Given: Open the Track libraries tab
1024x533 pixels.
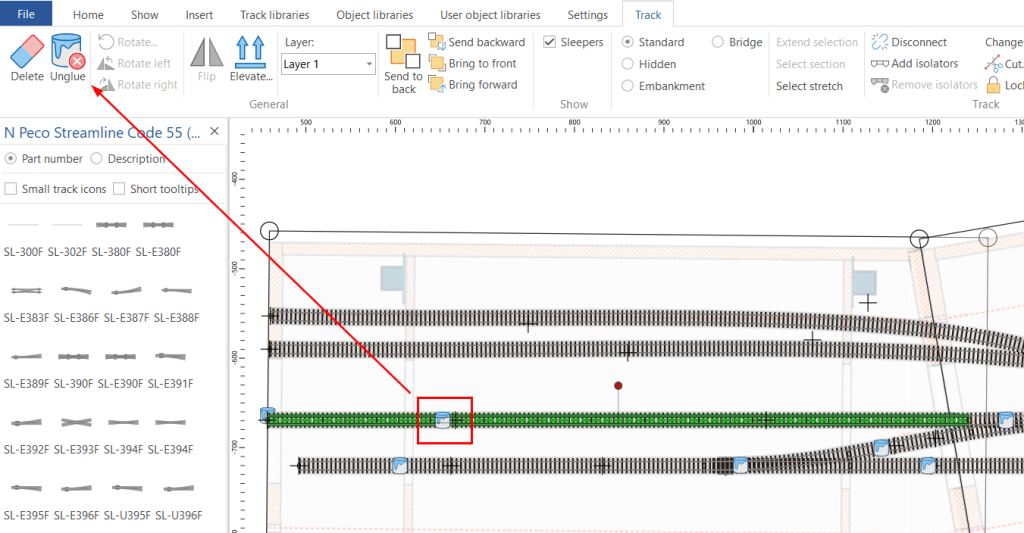Looking at the screenshot, I should click(x=274, y=15).
